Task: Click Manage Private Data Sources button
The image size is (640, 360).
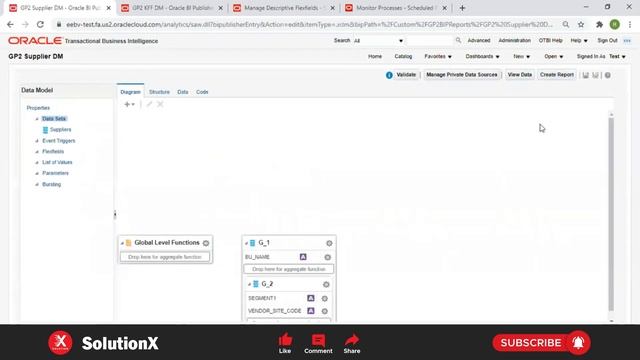Action: click(462, 75)
